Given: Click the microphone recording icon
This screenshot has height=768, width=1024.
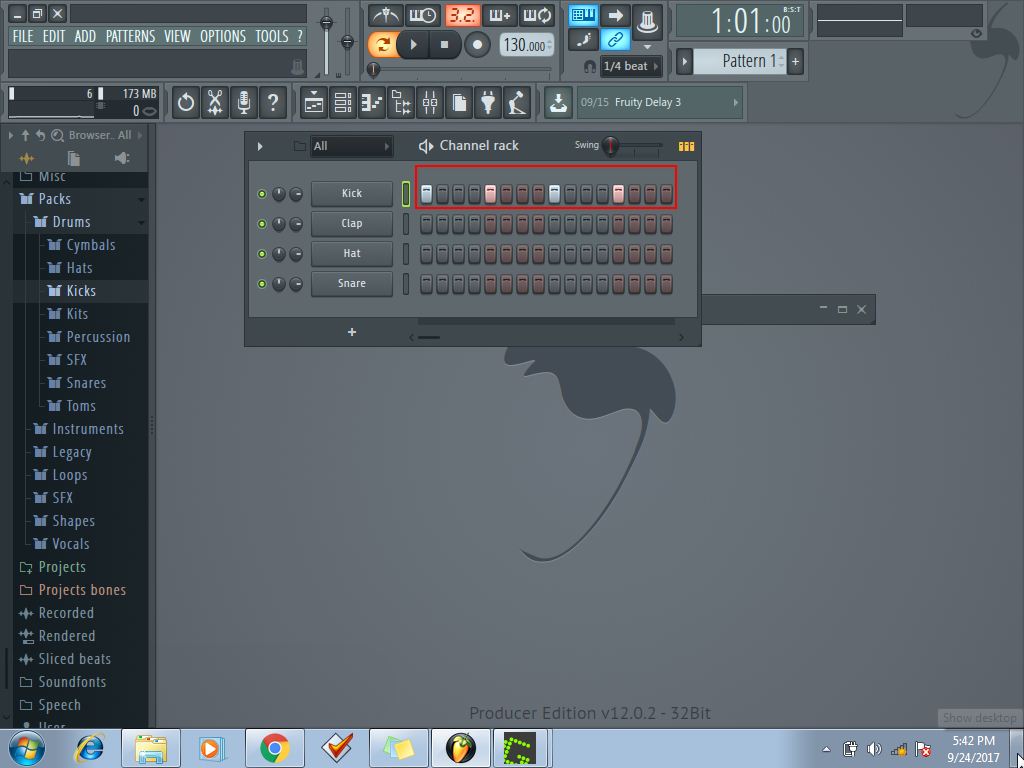Looking at the screenshot, I should pos(243,102).
